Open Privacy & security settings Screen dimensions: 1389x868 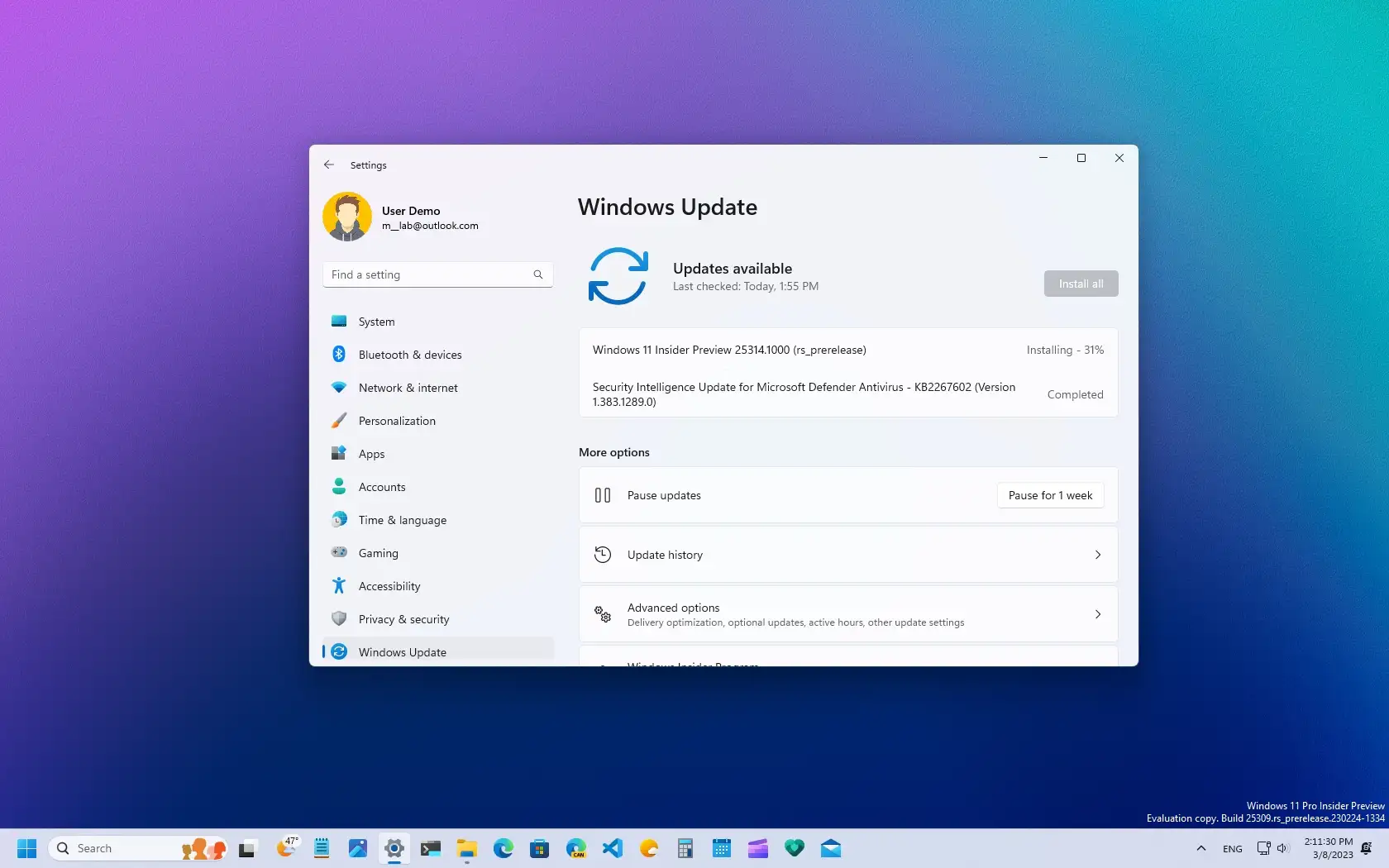[437, 619]
